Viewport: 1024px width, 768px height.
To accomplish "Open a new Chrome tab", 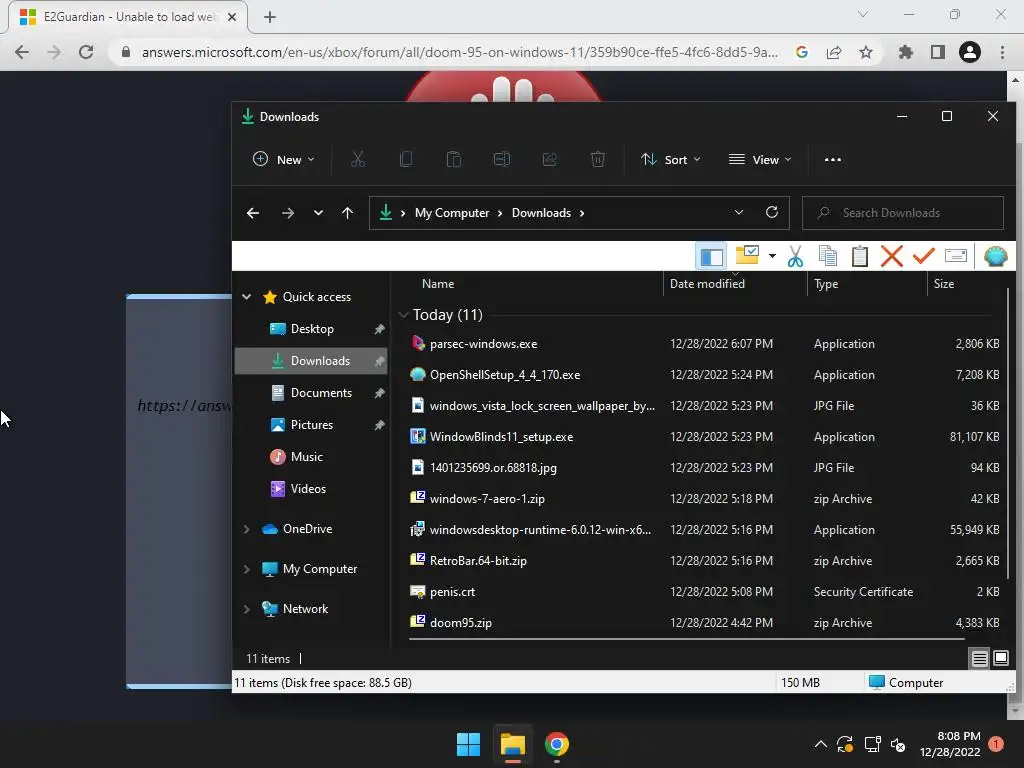I will pos(270,18).
